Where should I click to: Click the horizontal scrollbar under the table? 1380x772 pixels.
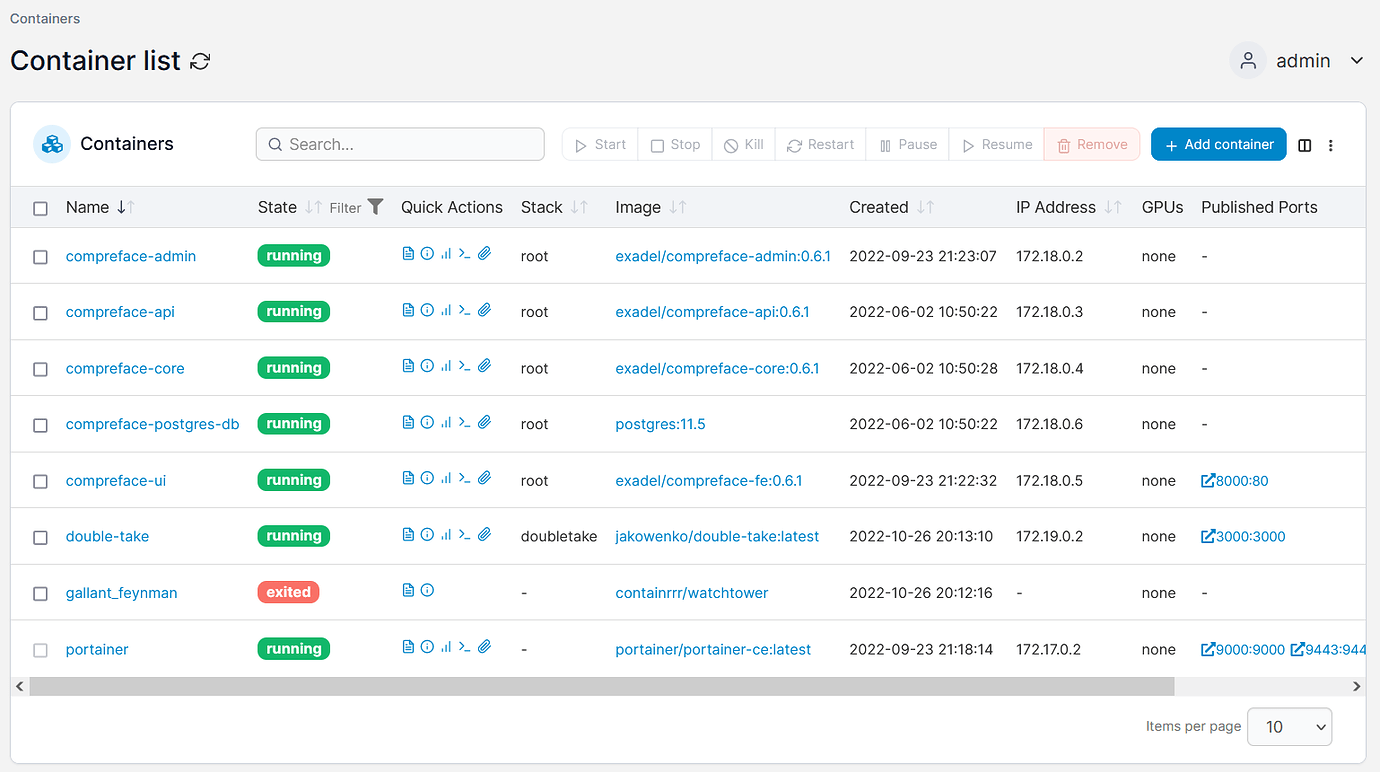coord(600,686)
